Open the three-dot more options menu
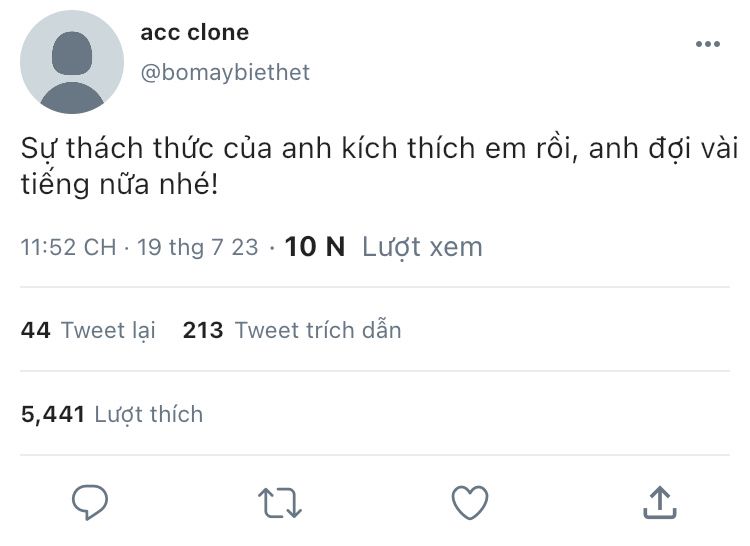Viewport: 750px width, 546px height. (707, 44)
